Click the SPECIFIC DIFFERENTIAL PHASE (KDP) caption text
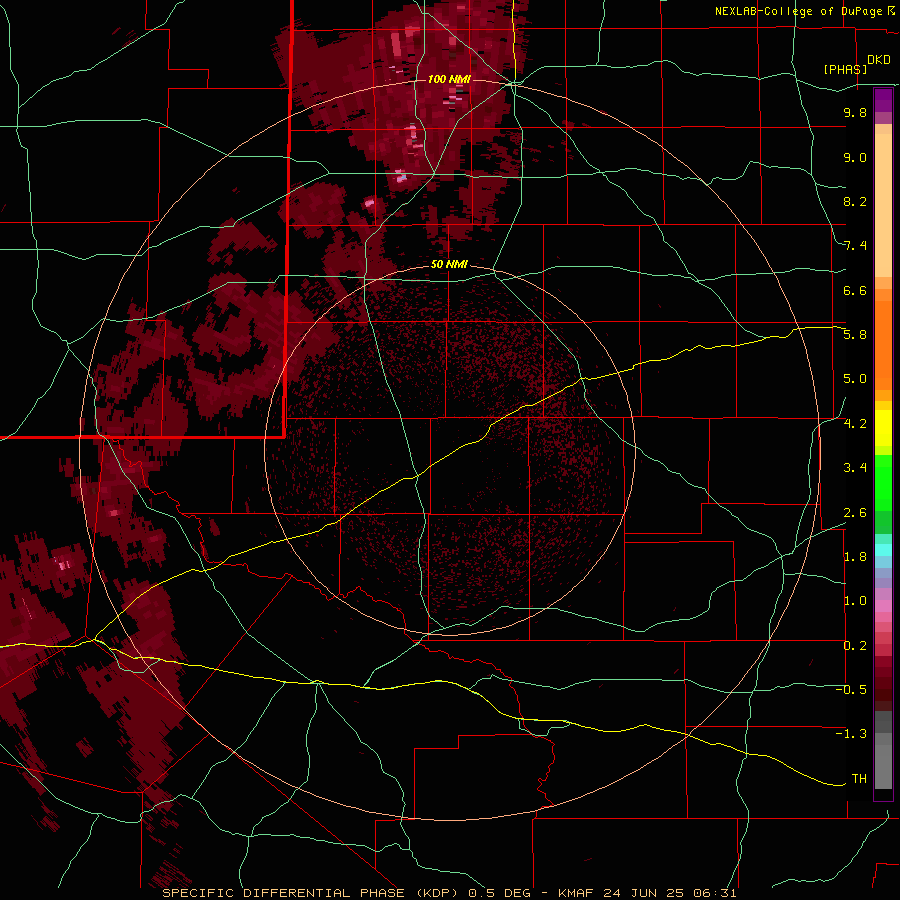 pyautogui.click(x=312, y=893)
